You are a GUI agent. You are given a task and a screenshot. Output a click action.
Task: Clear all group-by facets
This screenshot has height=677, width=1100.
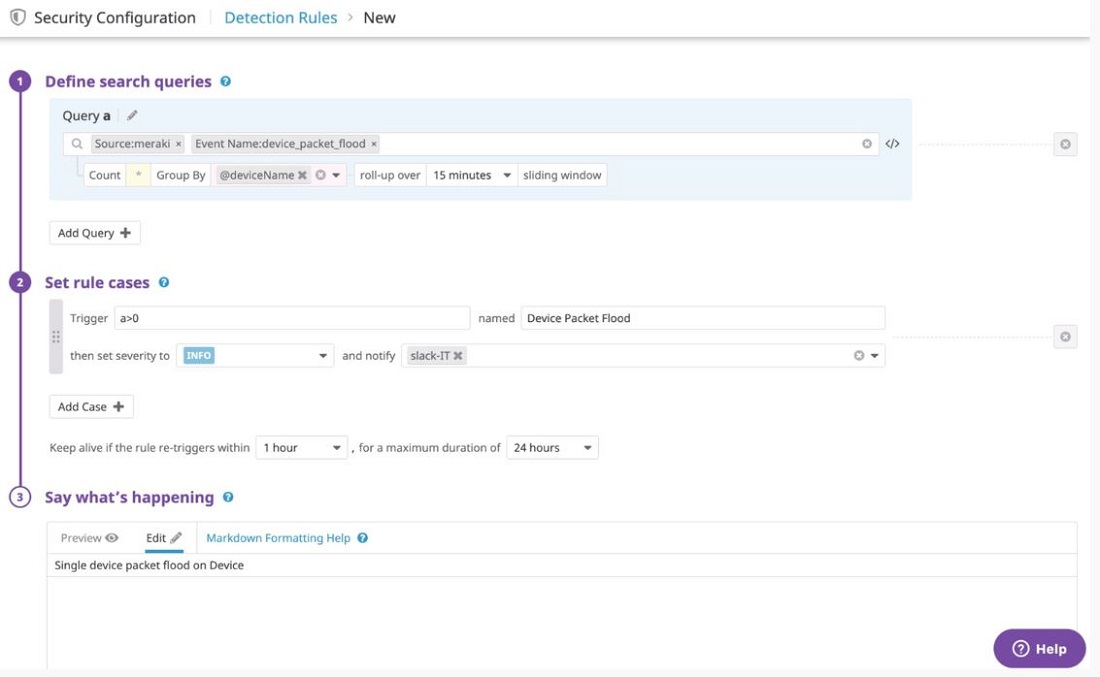pos(318,174)
